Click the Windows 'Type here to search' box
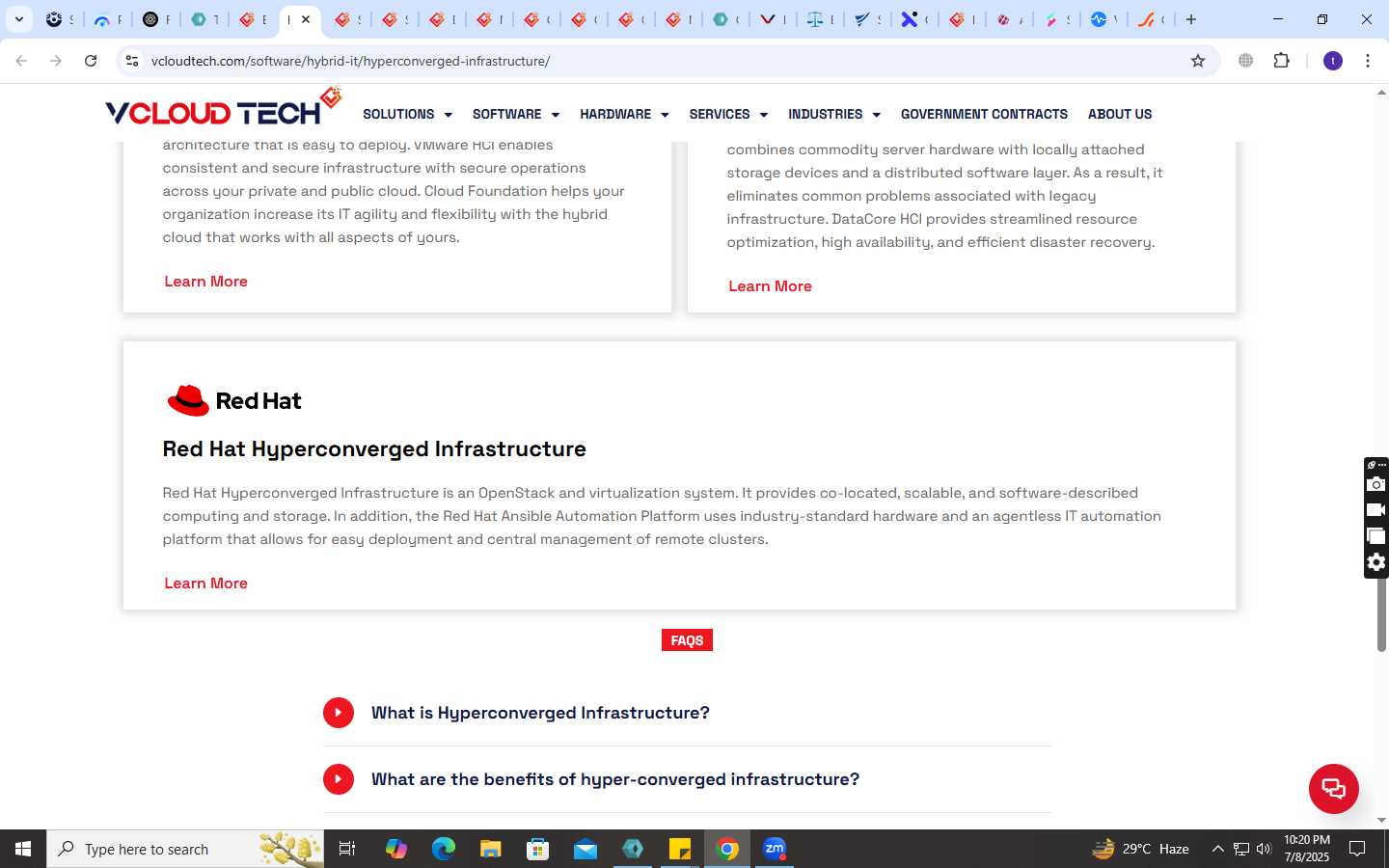Screen dimensions: 1389x868 (x=185, y=849)
